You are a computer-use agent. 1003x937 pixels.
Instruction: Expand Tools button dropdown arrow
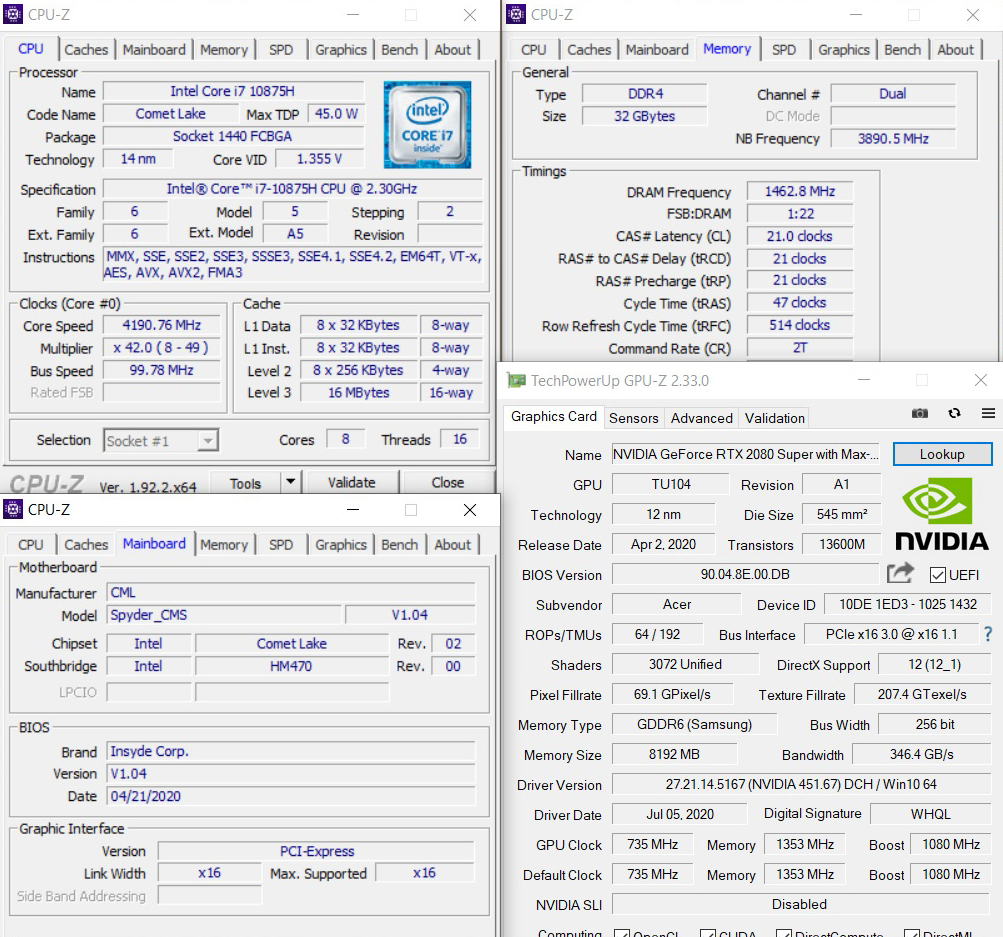point(290,482)
